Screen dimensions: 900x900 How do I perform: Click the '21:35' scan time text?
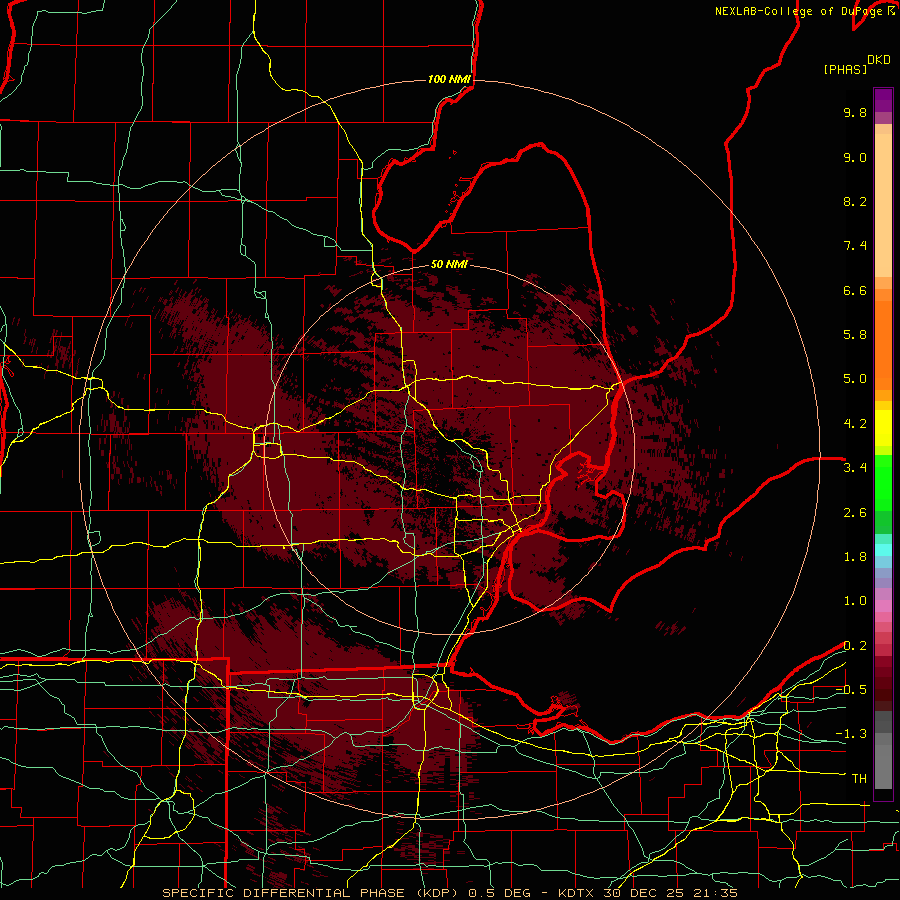(717, 893)
